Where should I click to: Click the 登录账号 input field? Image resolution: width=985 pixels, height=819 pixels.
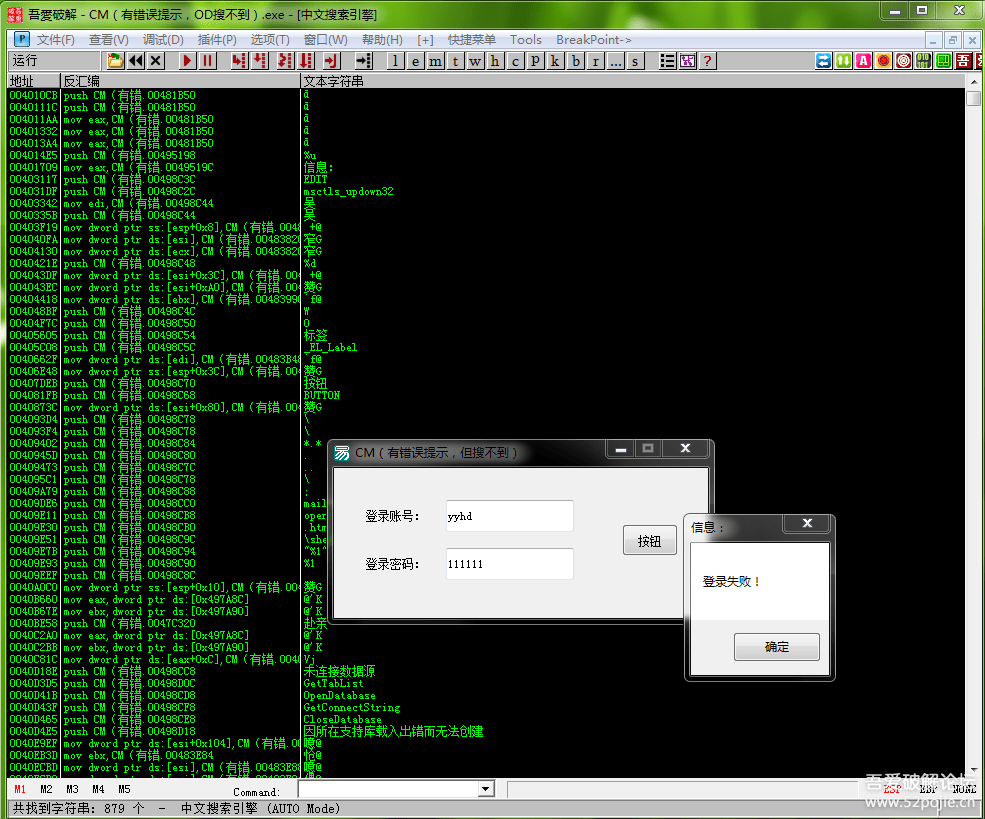[x=509, y=516]
